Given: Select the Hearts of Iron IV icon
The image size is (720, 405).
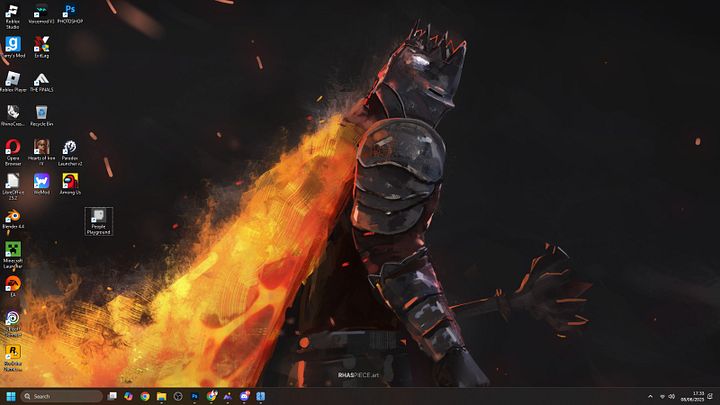Looking at the screenshot, I should 41,152.
